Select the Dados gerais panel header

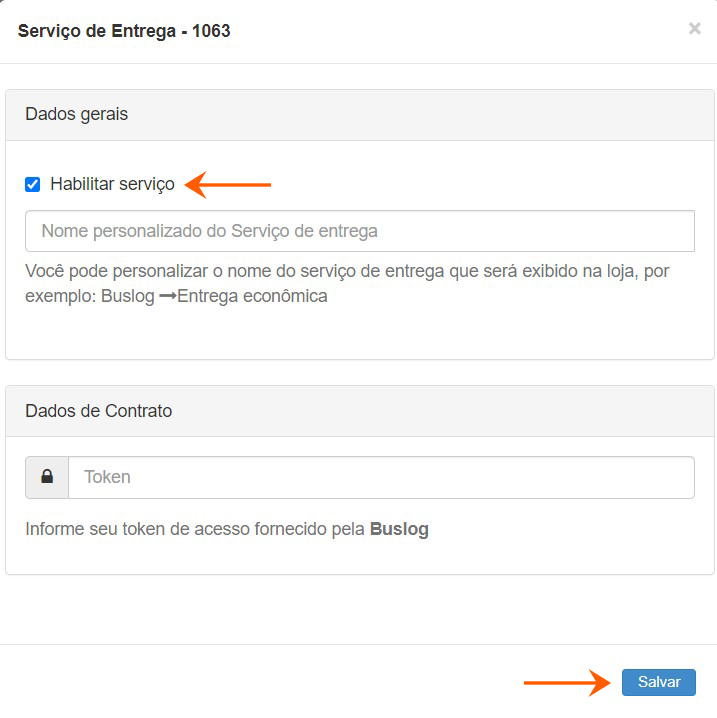pos(77,114)
